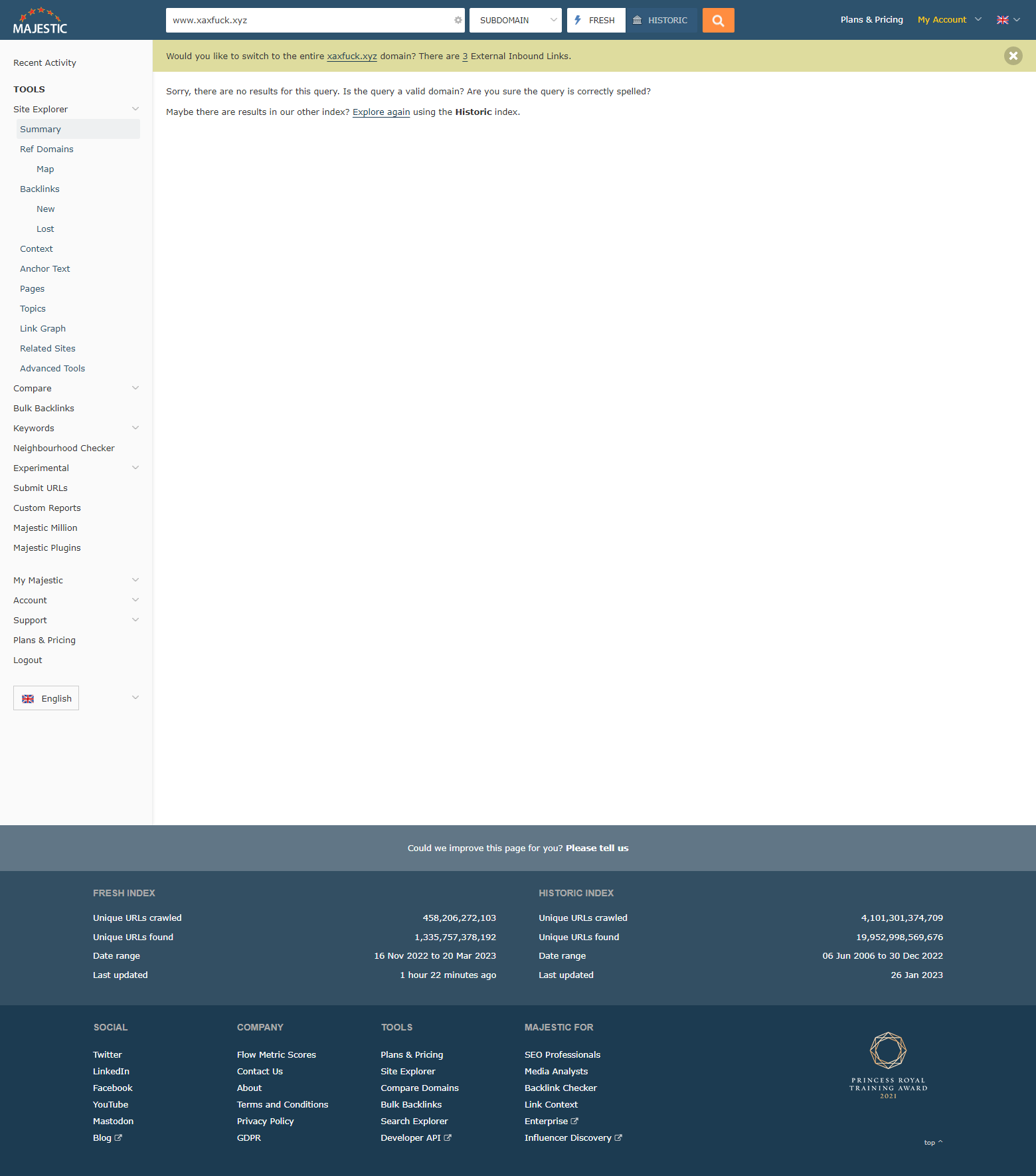
Task: Open search settings gear icon
Action: tap(458, 21)
